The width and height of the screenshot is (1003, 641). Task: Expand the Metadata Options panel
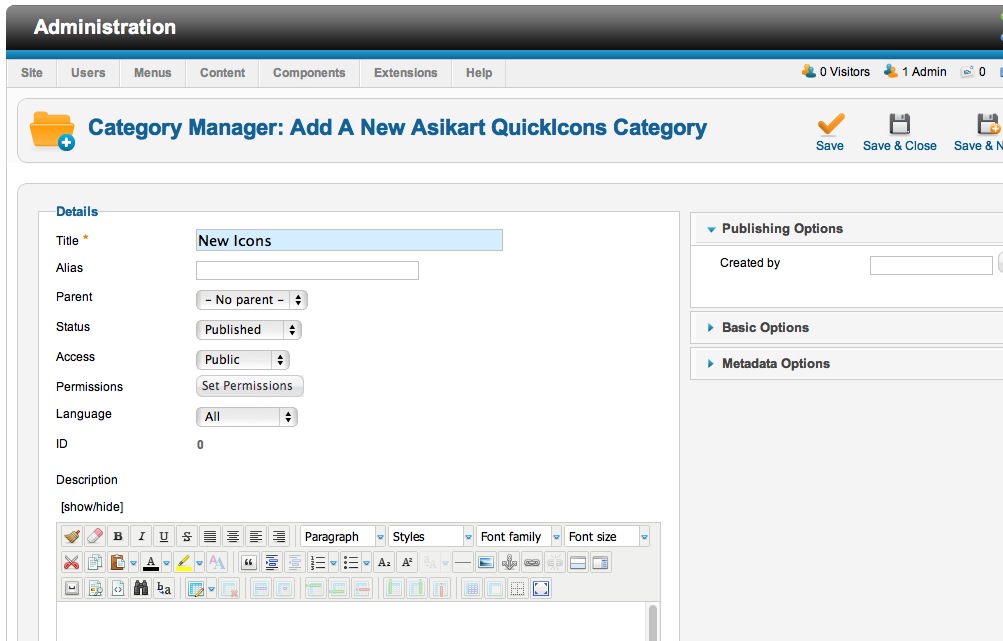pyautogui.click(x=775, y=363)
